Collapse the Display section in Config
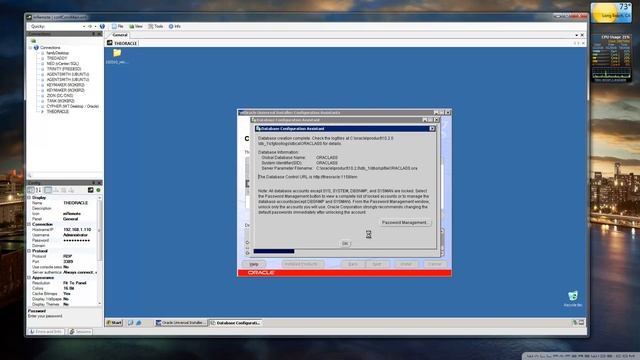This screenshot has height=360, width=640. pos(29,198)
